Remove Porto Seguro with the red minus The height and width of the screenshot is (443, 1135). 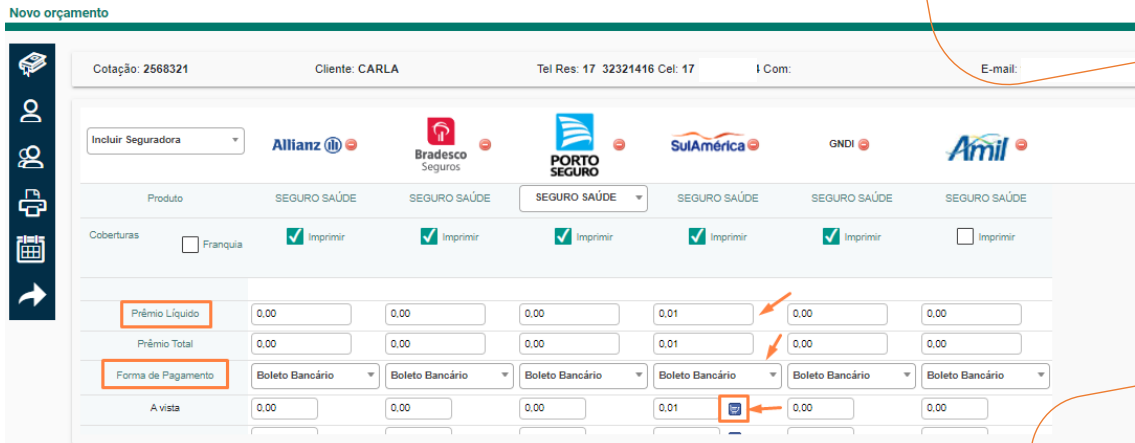[619, 144]
